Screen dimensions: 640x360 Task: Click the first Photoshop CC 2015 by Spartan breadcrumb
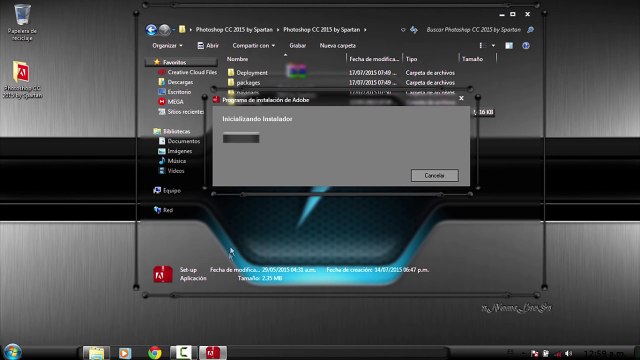pos(234,30)
